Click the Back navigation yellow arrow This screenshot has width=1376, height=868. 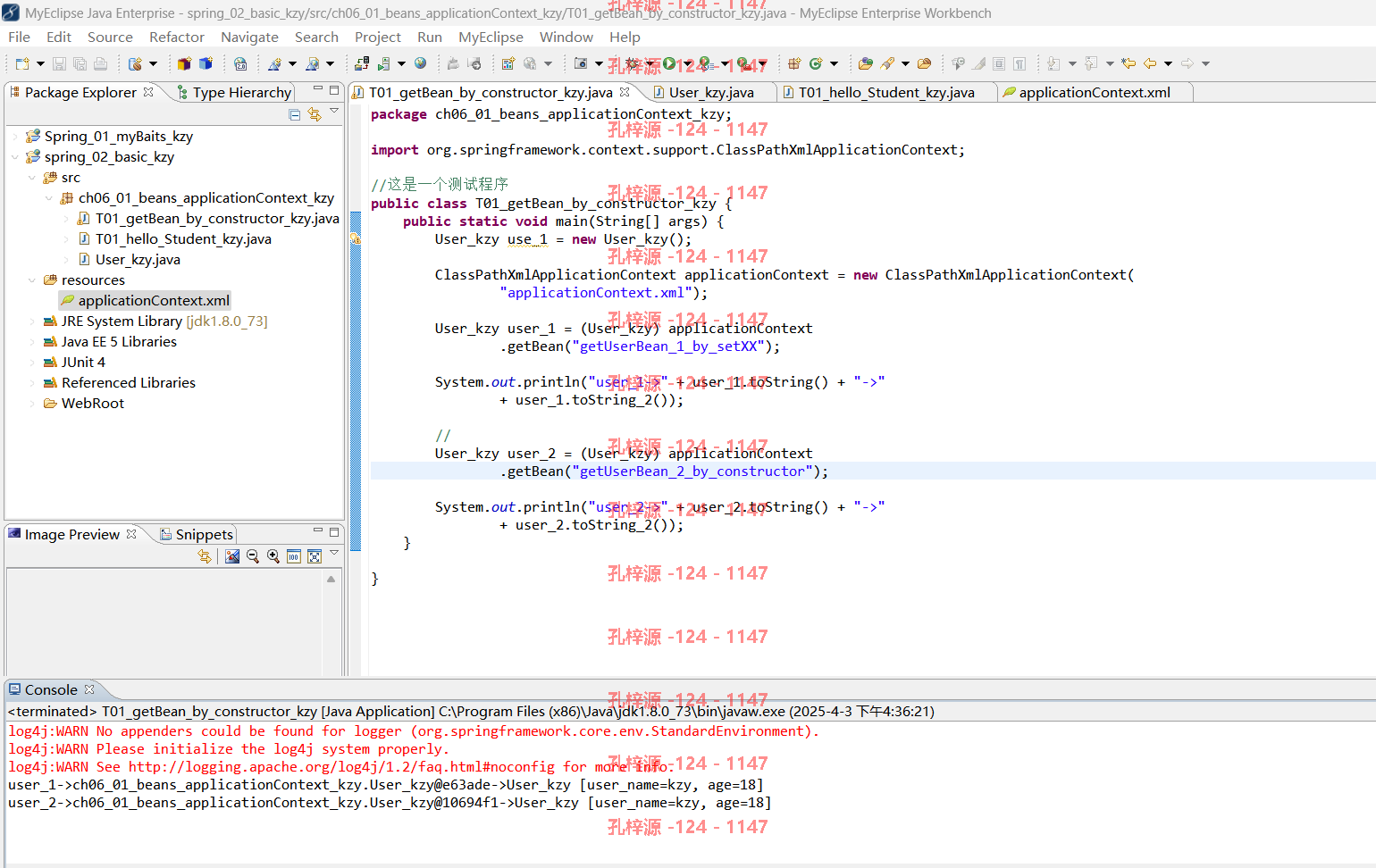tap(1150, 63)
